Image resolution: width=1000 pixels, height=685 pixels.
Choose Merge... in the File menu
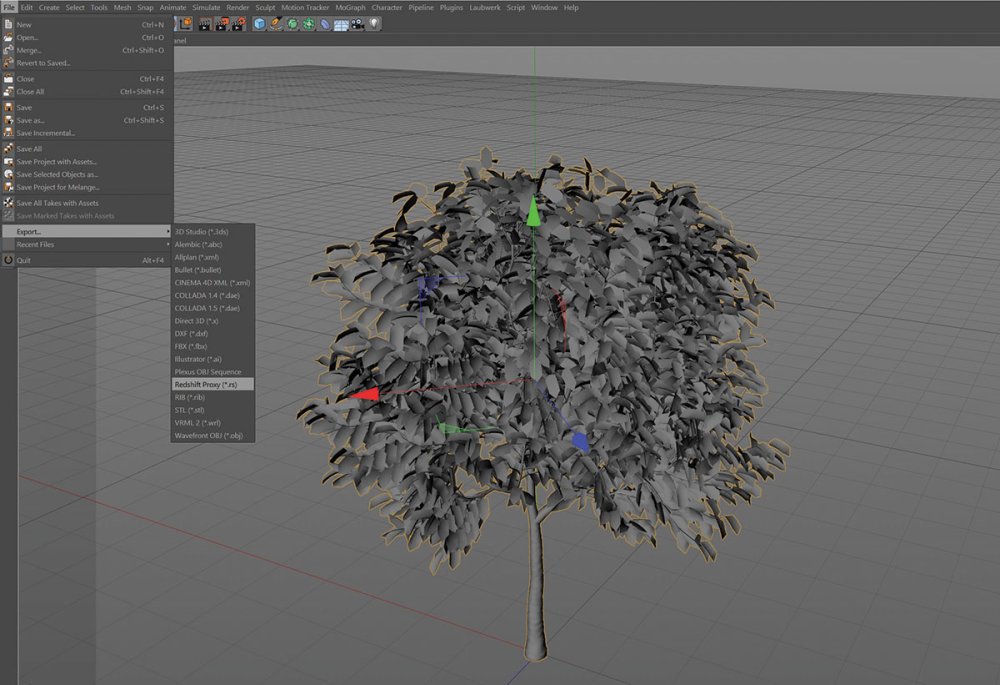pos(87,50)
